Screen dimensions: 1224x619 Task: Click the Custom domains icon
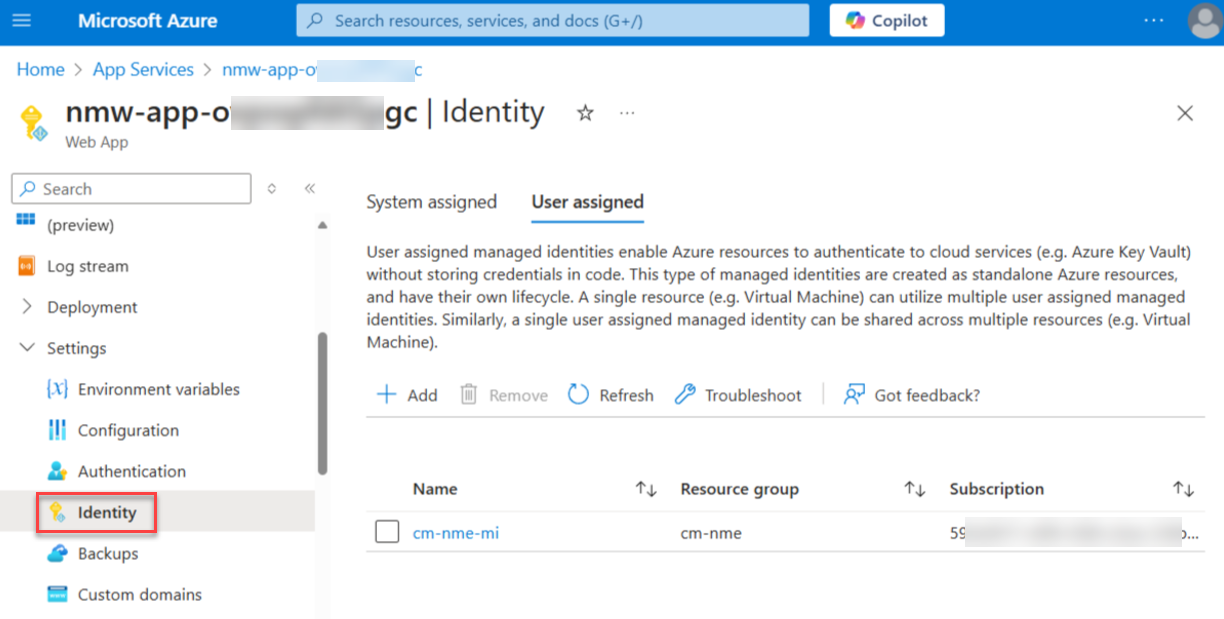[57, 594]
